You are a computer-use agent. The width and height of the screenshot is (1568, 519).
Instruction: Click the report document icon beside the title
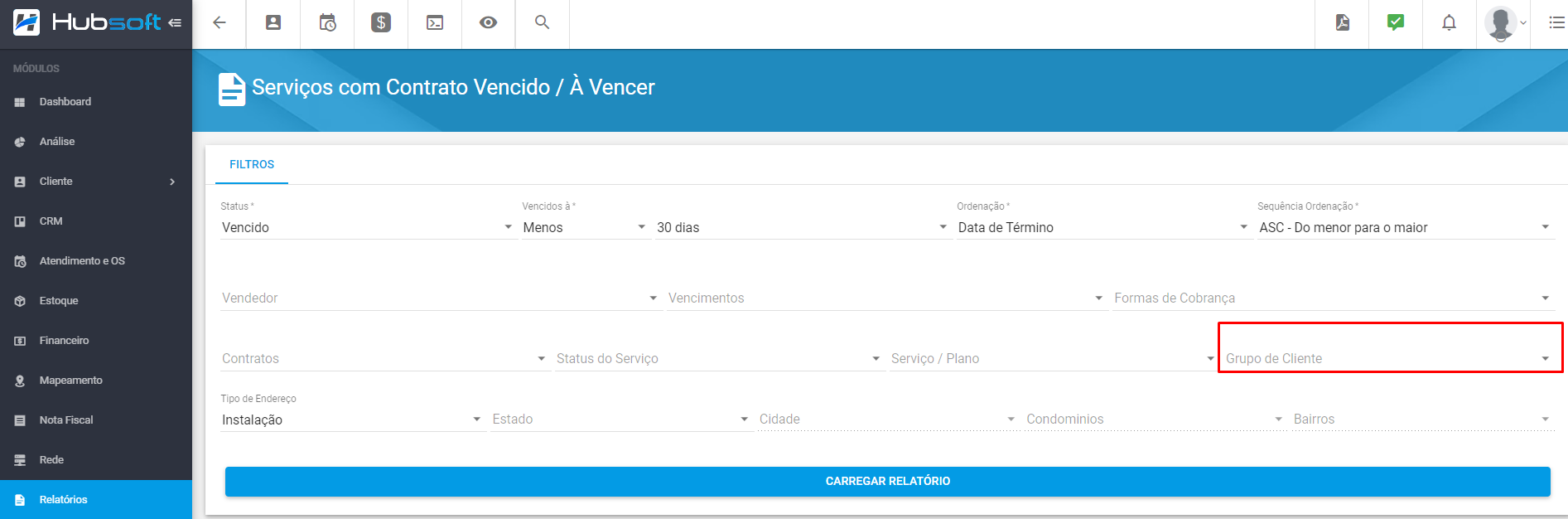(x=232, y=90)
